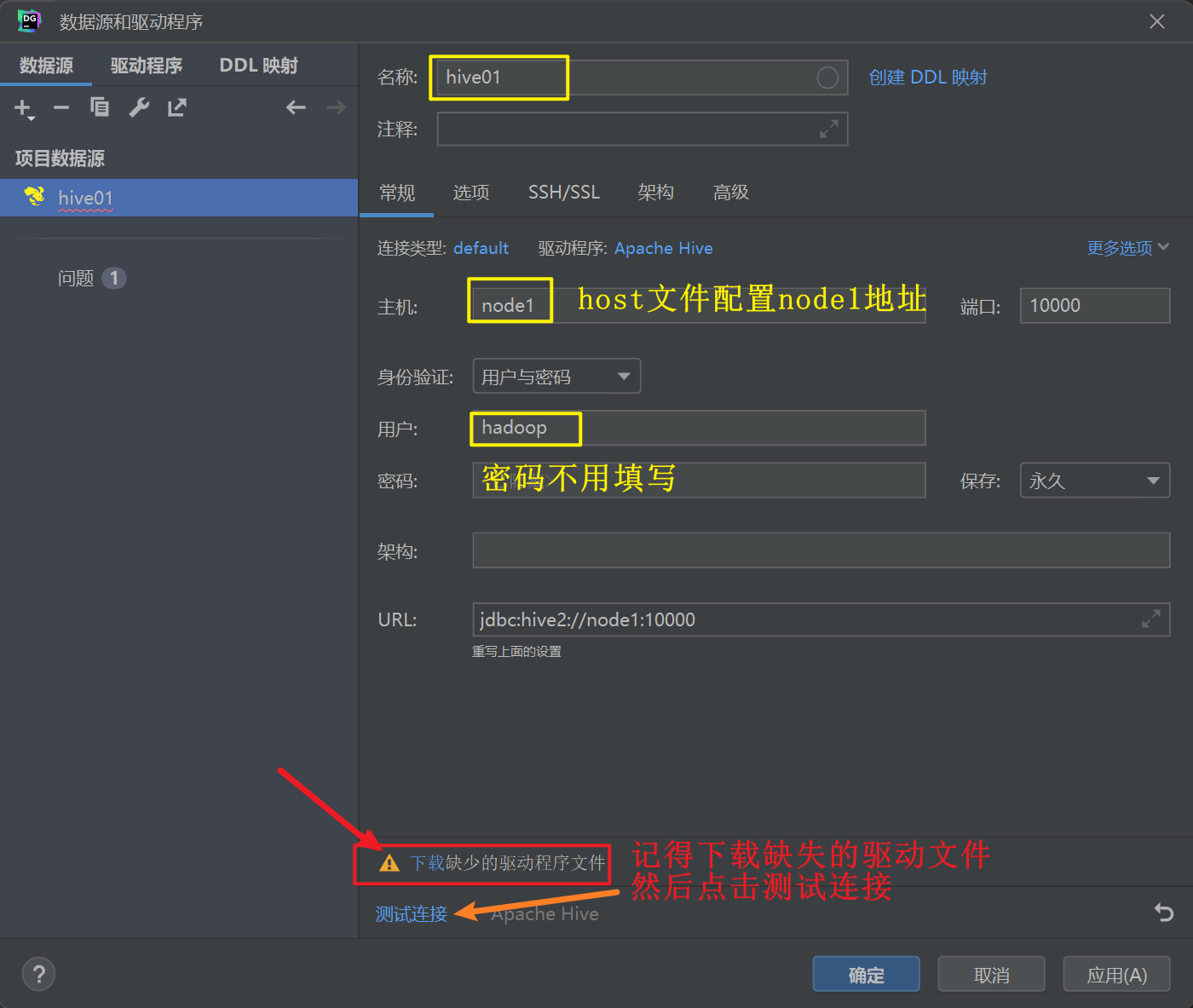Click 下载缺少的驱动程序文件 link

508,863
